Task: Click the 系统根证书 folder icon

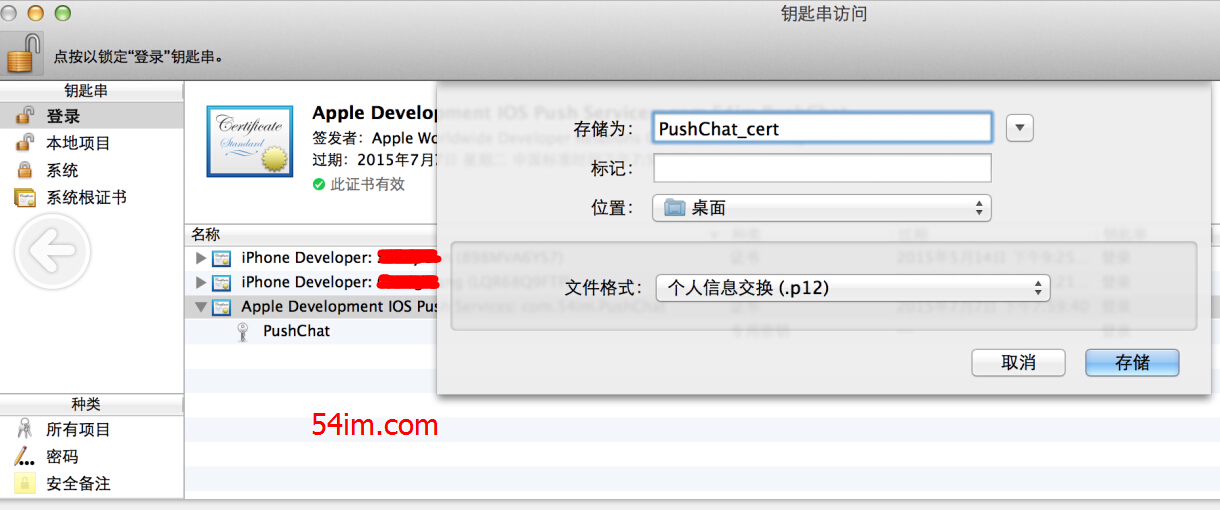Action: coord(25,197)
